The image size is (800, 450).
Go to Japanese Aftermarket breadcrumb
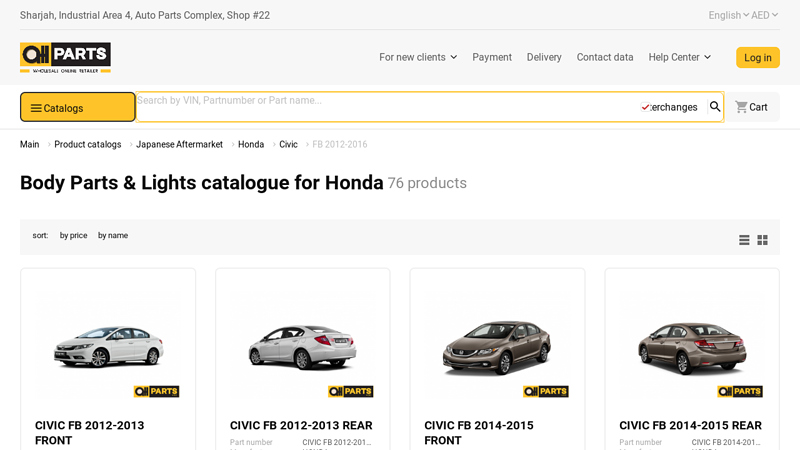point(180,144)
